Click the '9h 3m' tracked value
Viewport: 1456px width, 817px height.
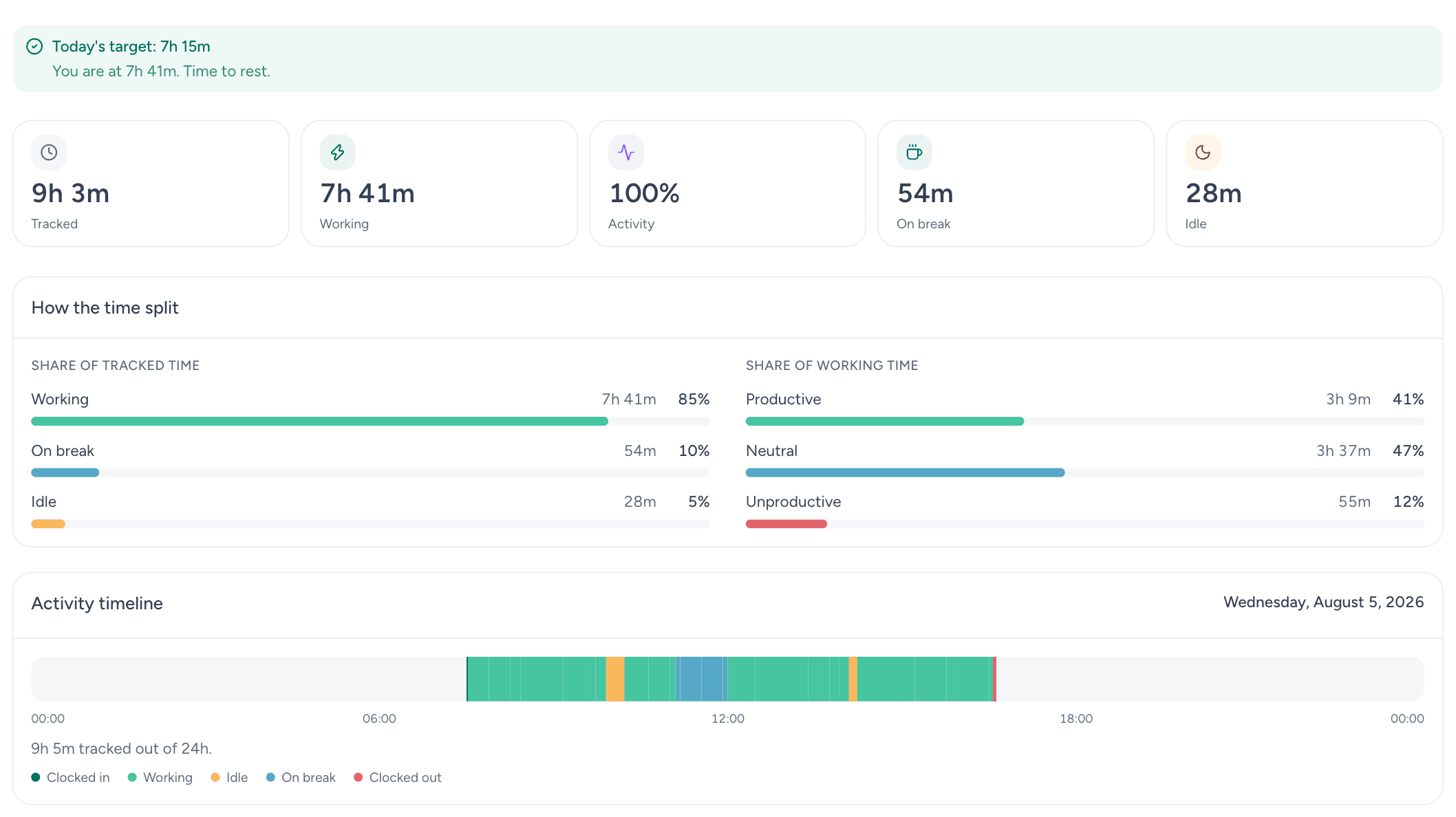pos(70,193)
